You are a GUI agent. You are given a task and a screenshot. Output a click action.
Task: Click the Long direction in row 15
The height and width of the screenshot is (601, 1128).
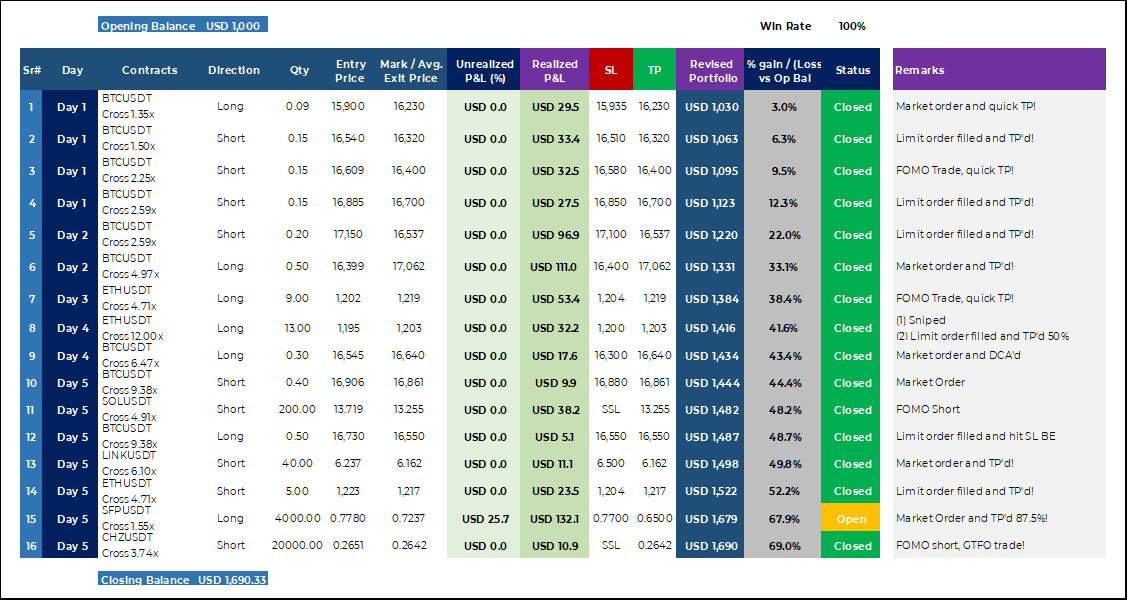(230, 518)
